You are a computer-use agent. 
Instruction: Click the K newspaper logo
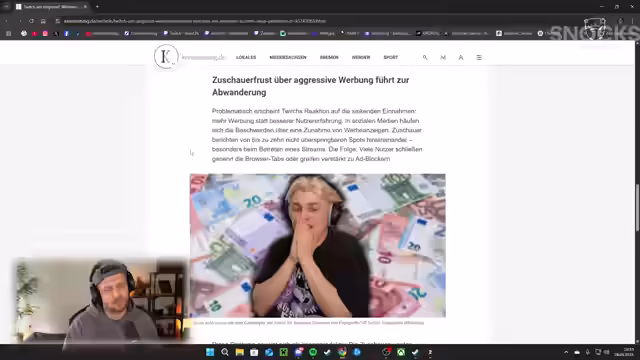click(x=166, y=57)
